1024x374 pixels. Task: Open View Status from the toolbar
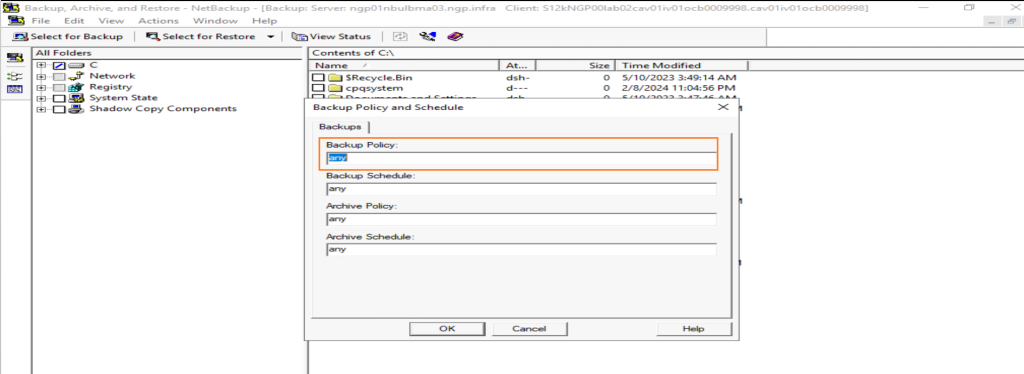point(331,37)
